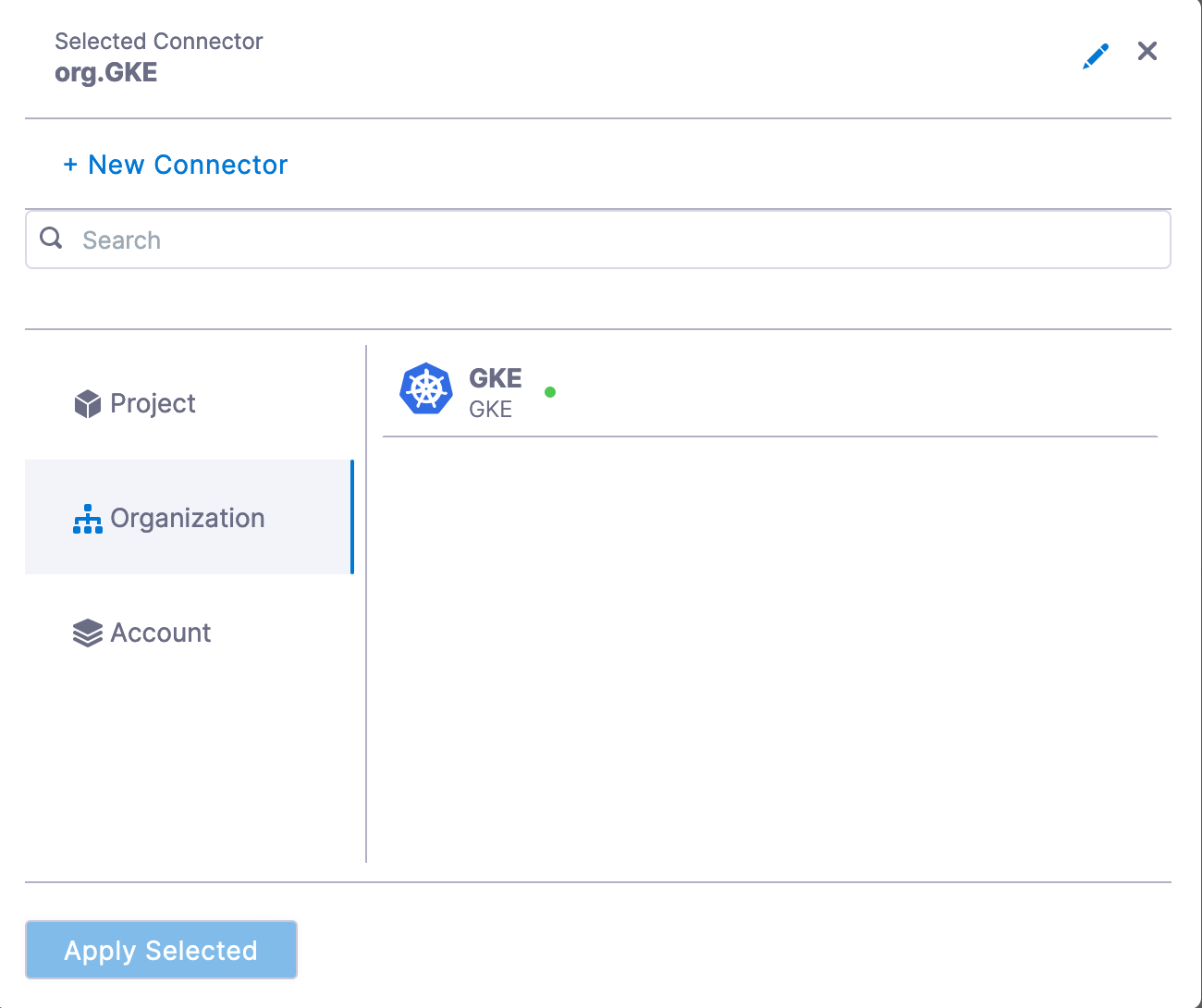Select the Organization scope tab

click(x=189, y=517)
